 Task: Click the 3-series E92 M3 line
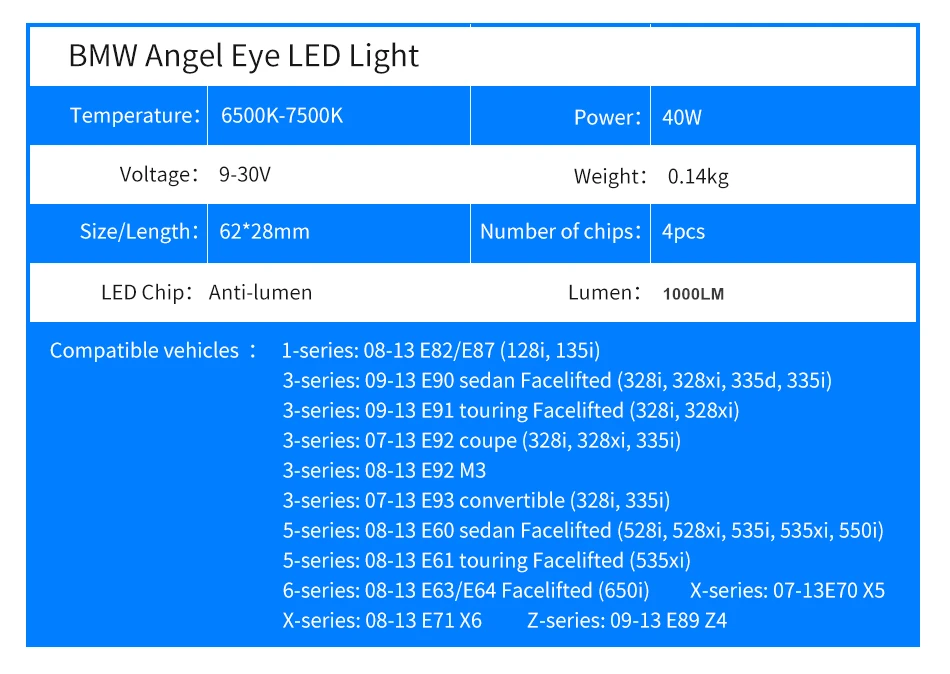click(384, 470)
